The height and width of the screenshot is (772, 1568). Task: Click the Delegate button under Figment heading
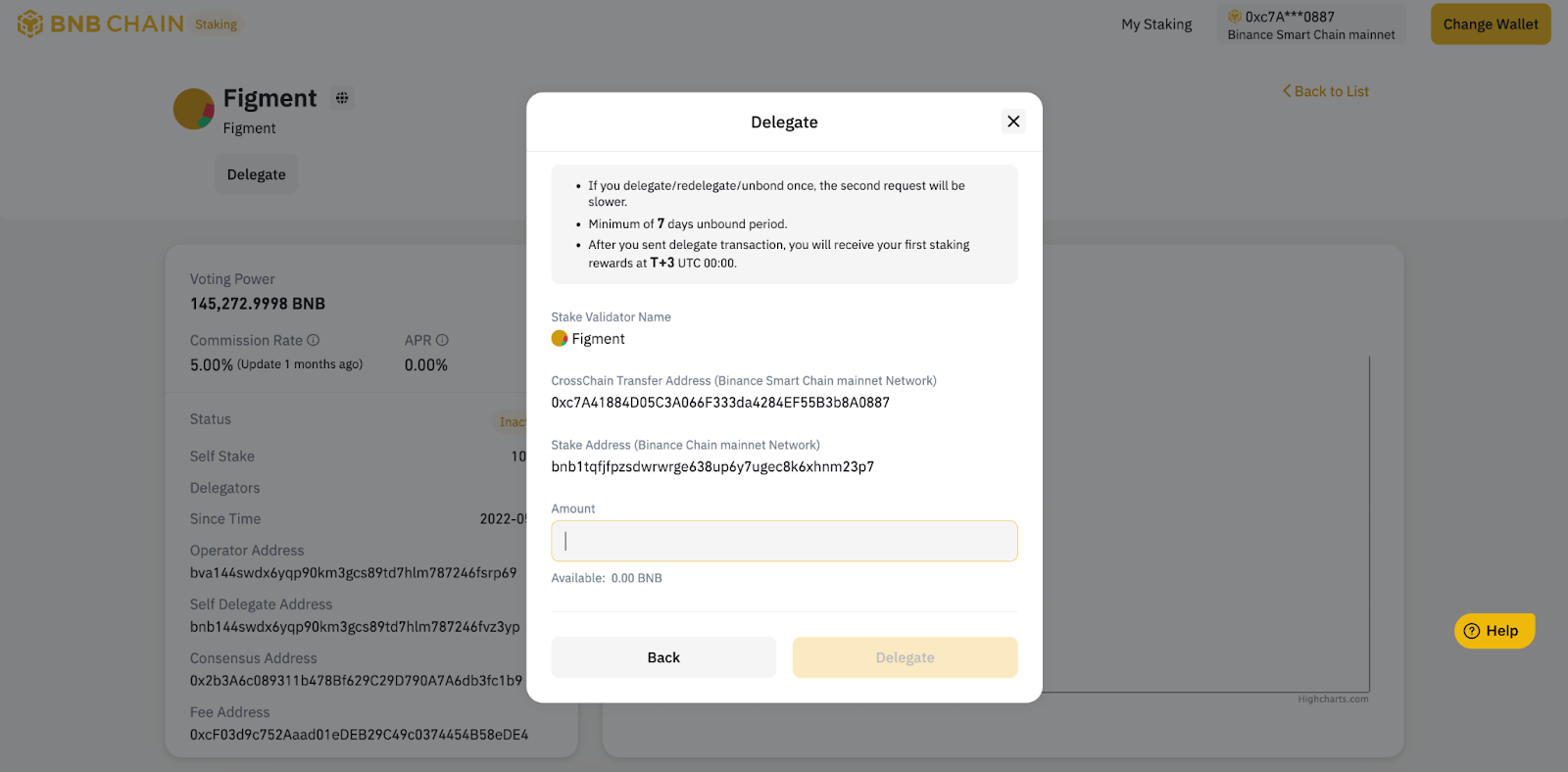pyautogui.click(x=256, y=173)
